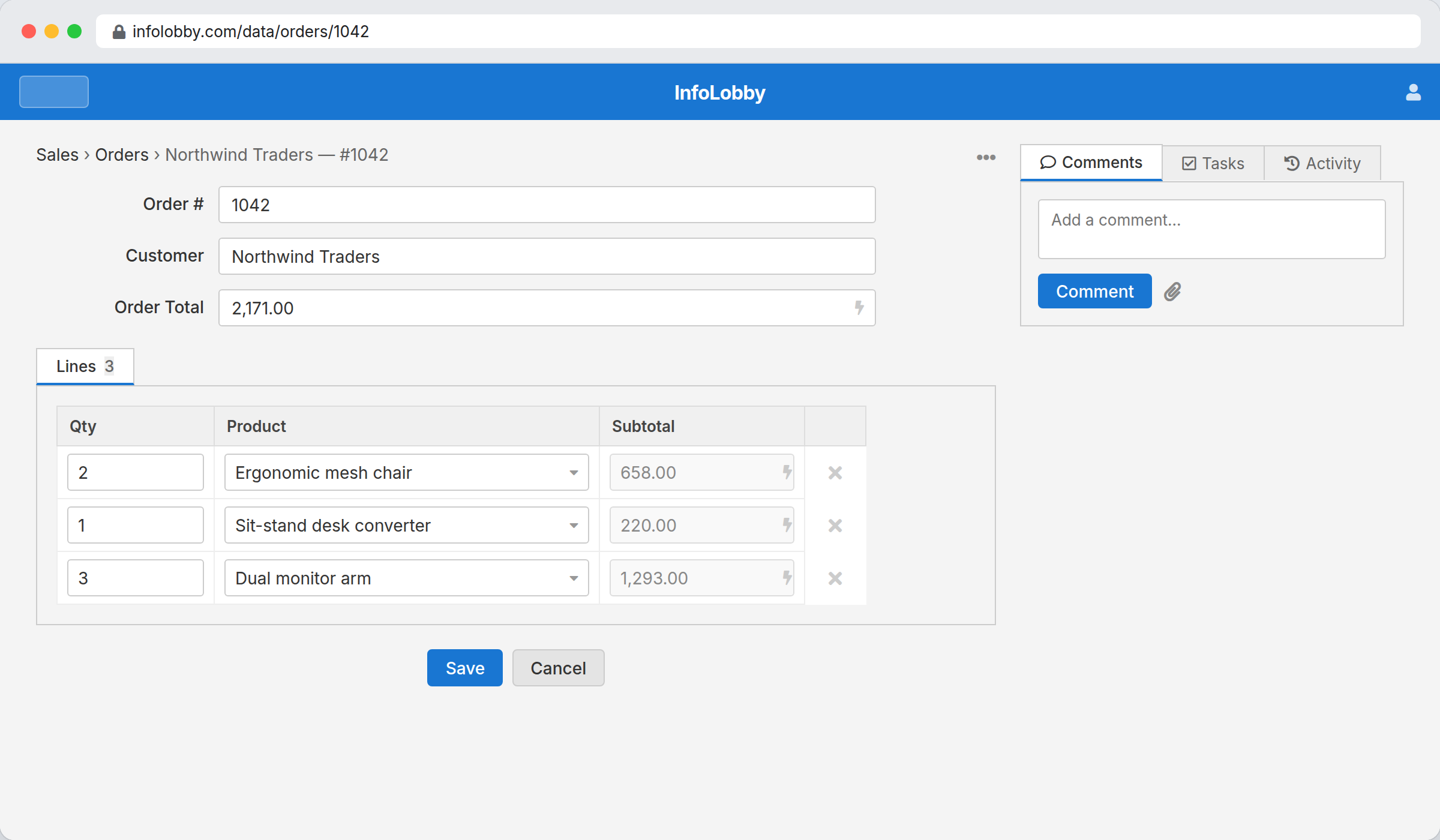This screenshot has width=1440, height=840.
Task: Remove the Ergonomic mesh chair line
Action: click(x=835, y=473)
